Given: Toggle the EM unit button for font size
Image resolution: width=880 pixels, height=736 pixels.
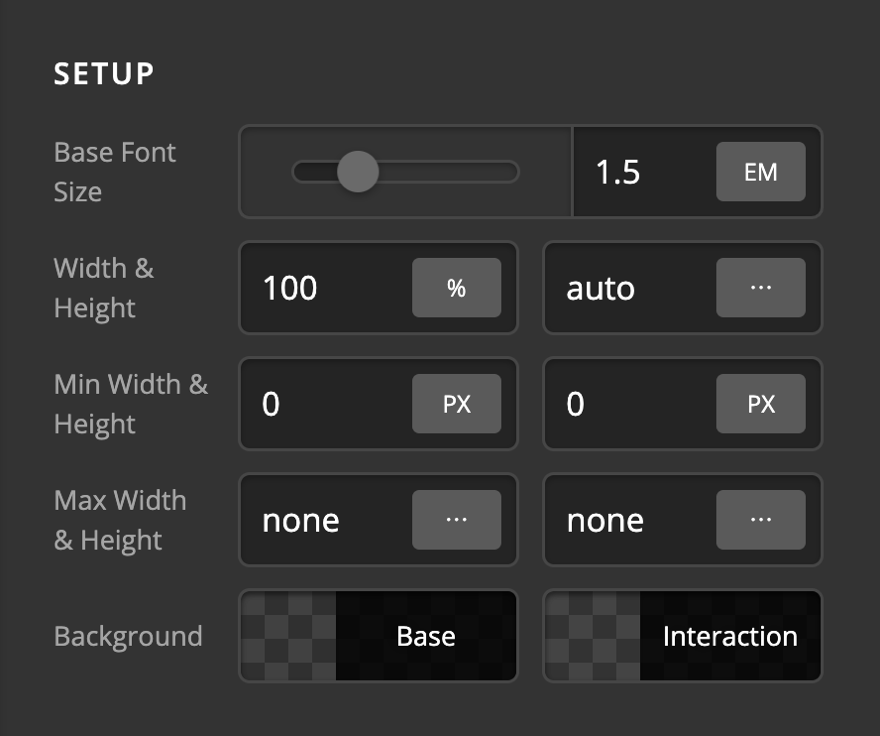Looking at the screenshot, I should [760, 172].
